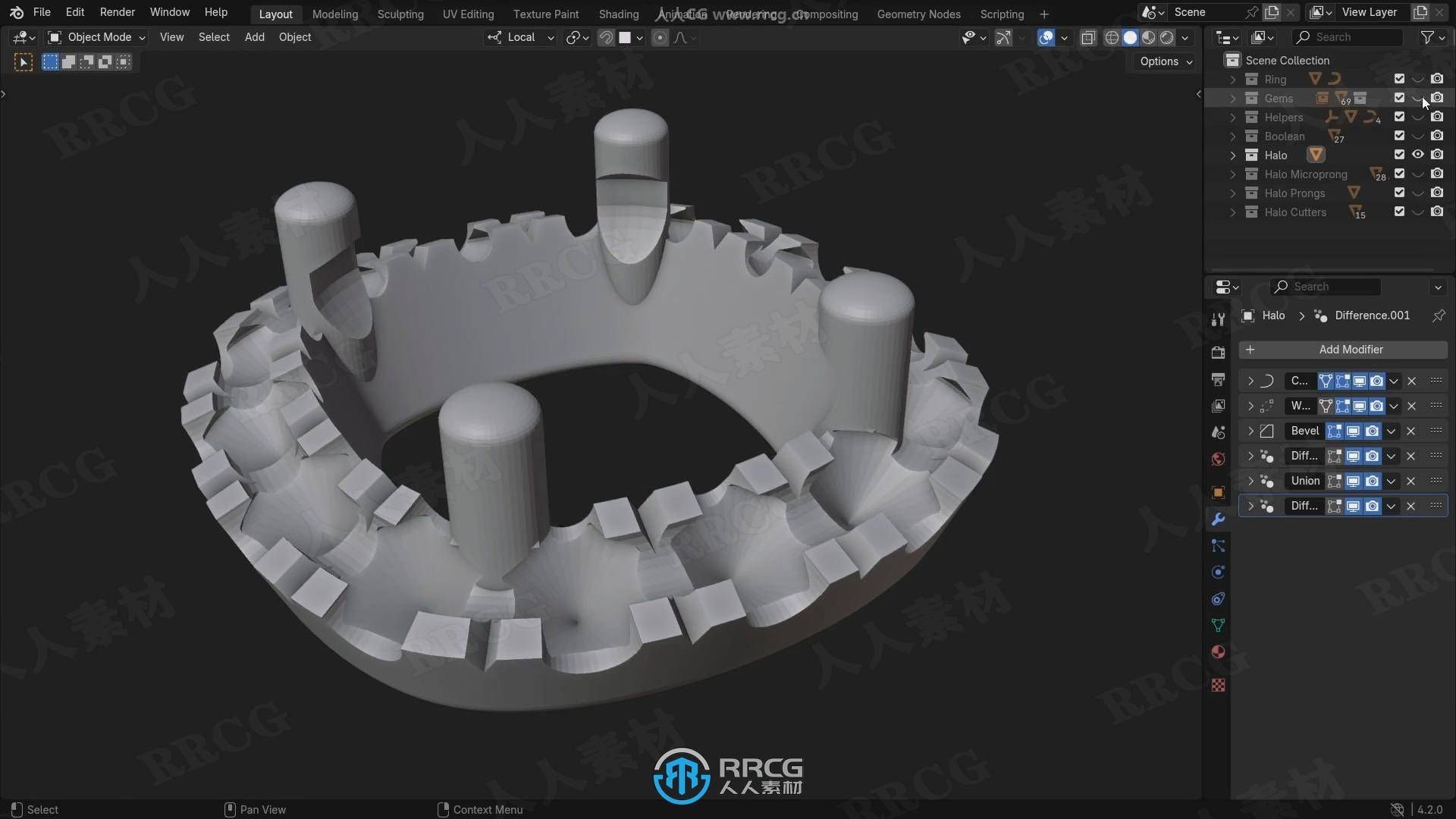Click the snapping magnet icon
Viewport: 1456px width, 819px height.
(x=606, y=37)
